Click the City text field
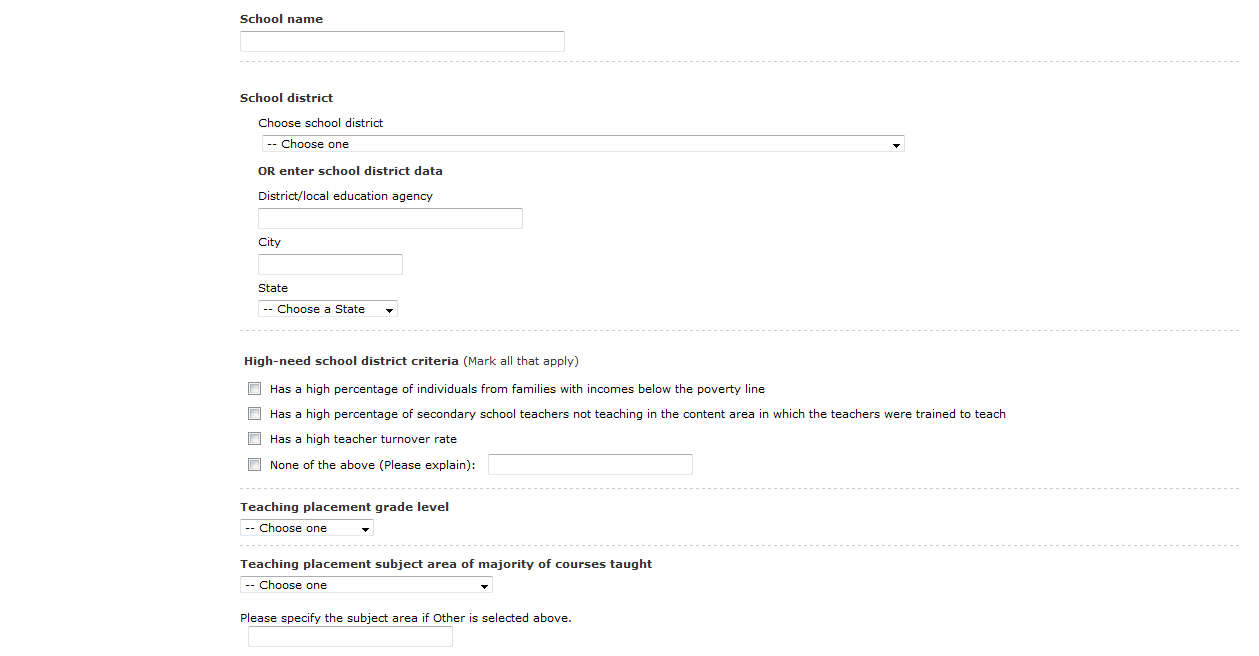 point(330,264)
